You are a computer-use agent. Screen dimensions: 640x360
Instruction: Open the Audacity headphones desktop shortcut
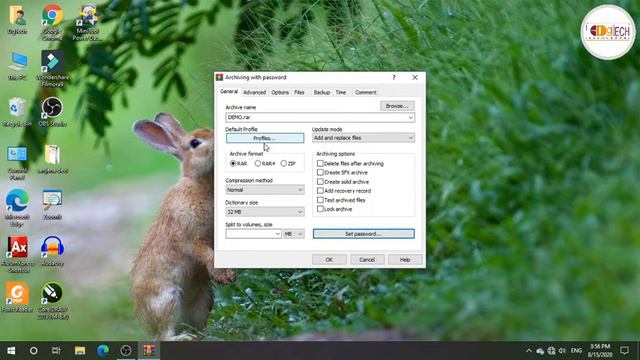pyautogui.click(x=52, y=251)
